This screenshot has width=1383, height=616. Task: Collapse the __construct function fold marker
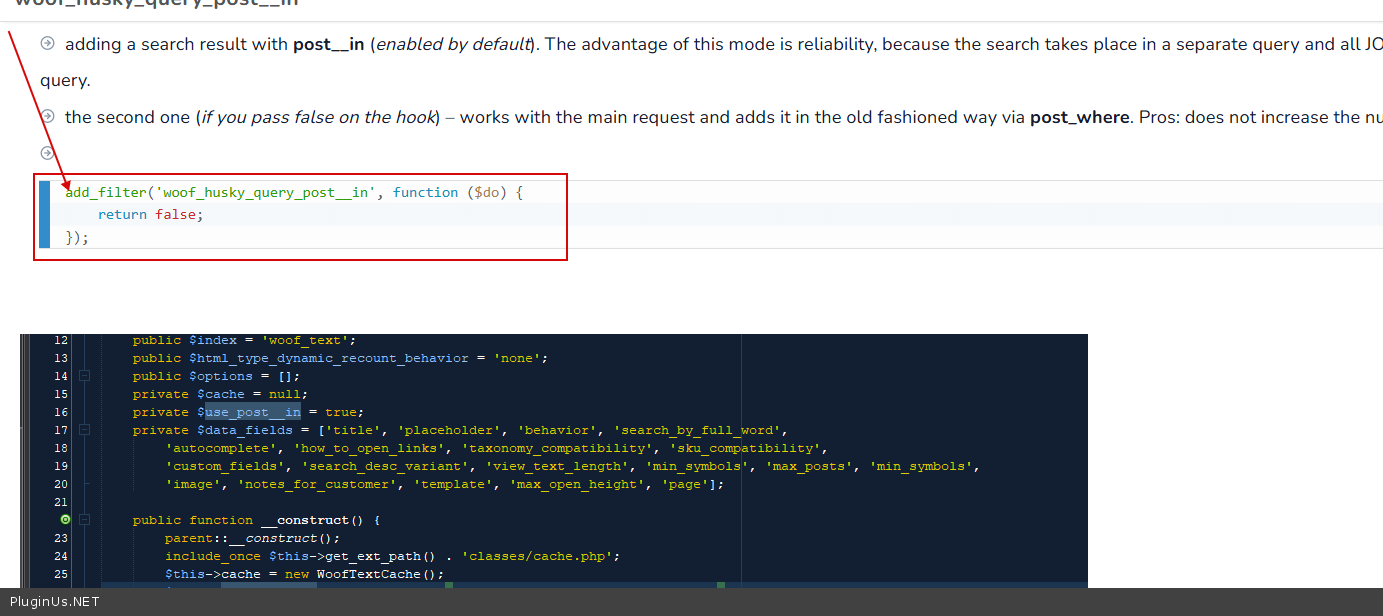(85, 520)
